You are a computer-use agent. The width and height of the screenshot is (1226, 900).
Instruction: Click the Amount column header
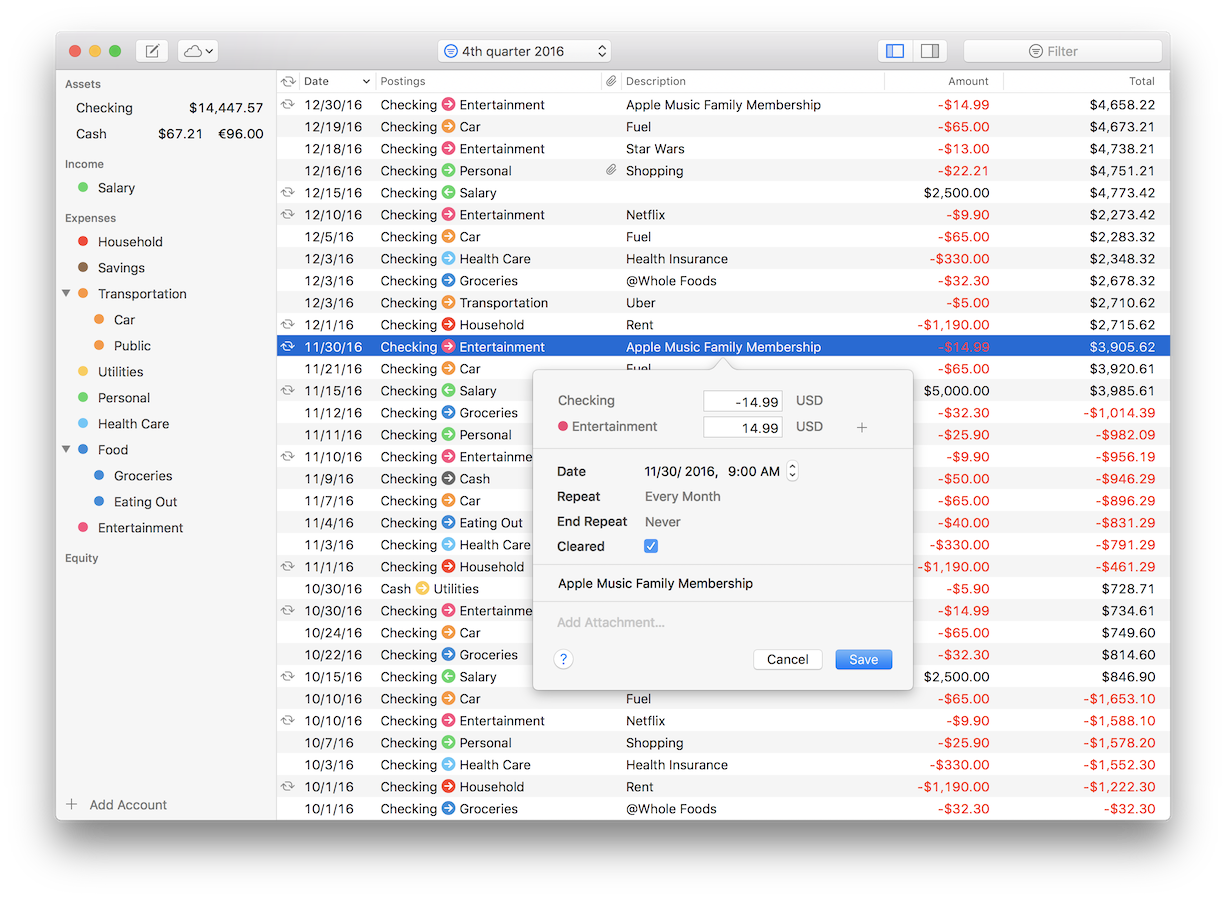[x=944, y=81]
